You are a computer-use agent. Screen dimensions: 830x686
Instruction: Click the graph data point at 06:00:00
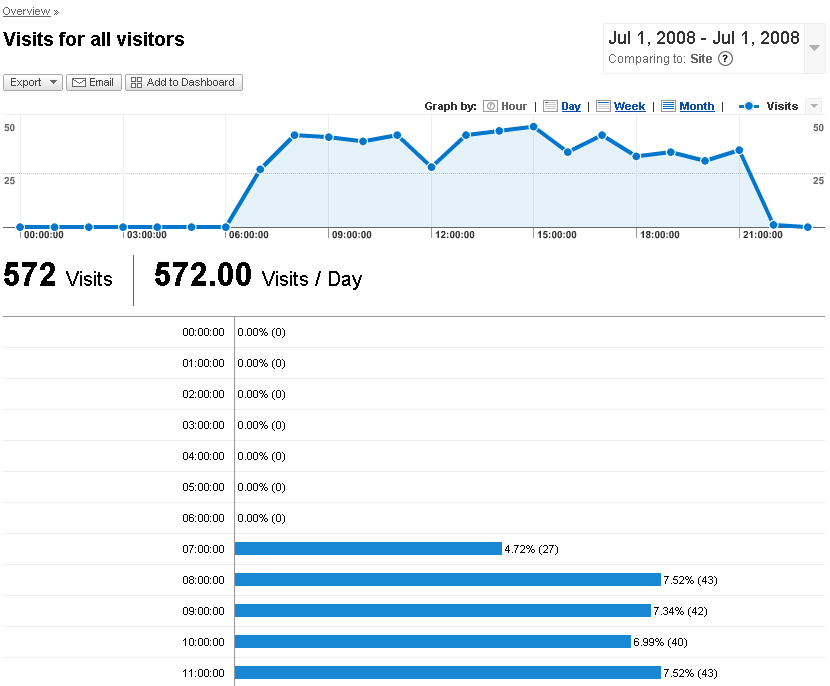(226, 227)
